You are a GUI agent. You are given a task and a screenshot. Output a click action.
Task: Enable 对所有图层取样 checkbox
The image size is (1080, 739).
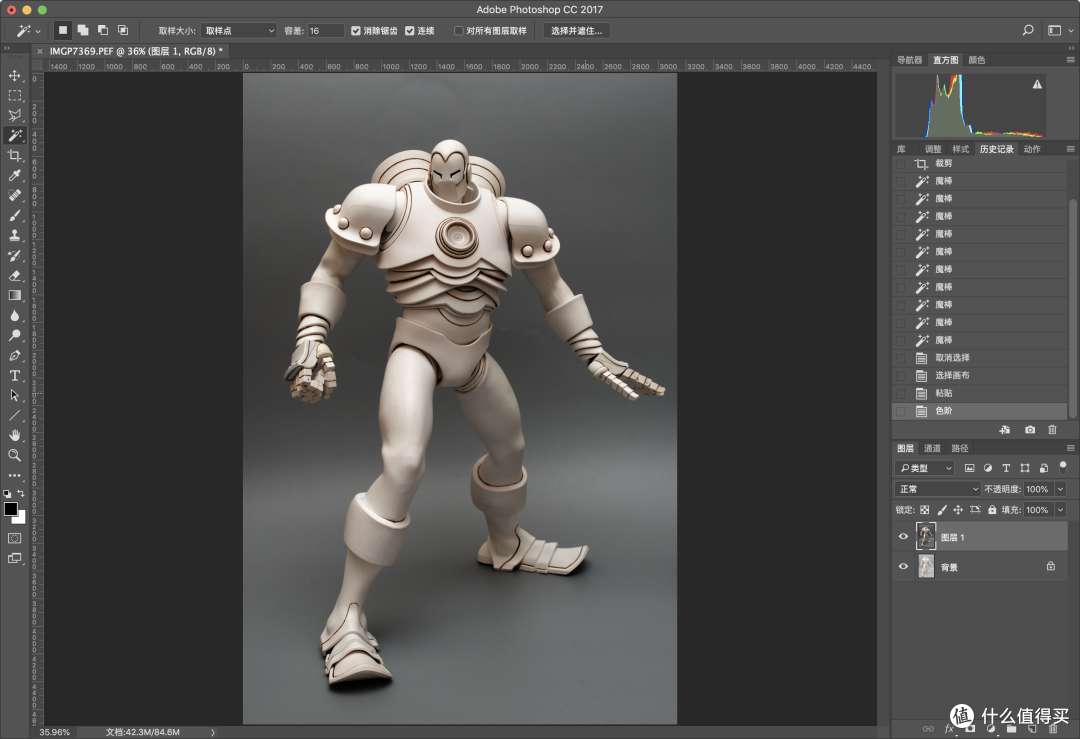[459, 30]
